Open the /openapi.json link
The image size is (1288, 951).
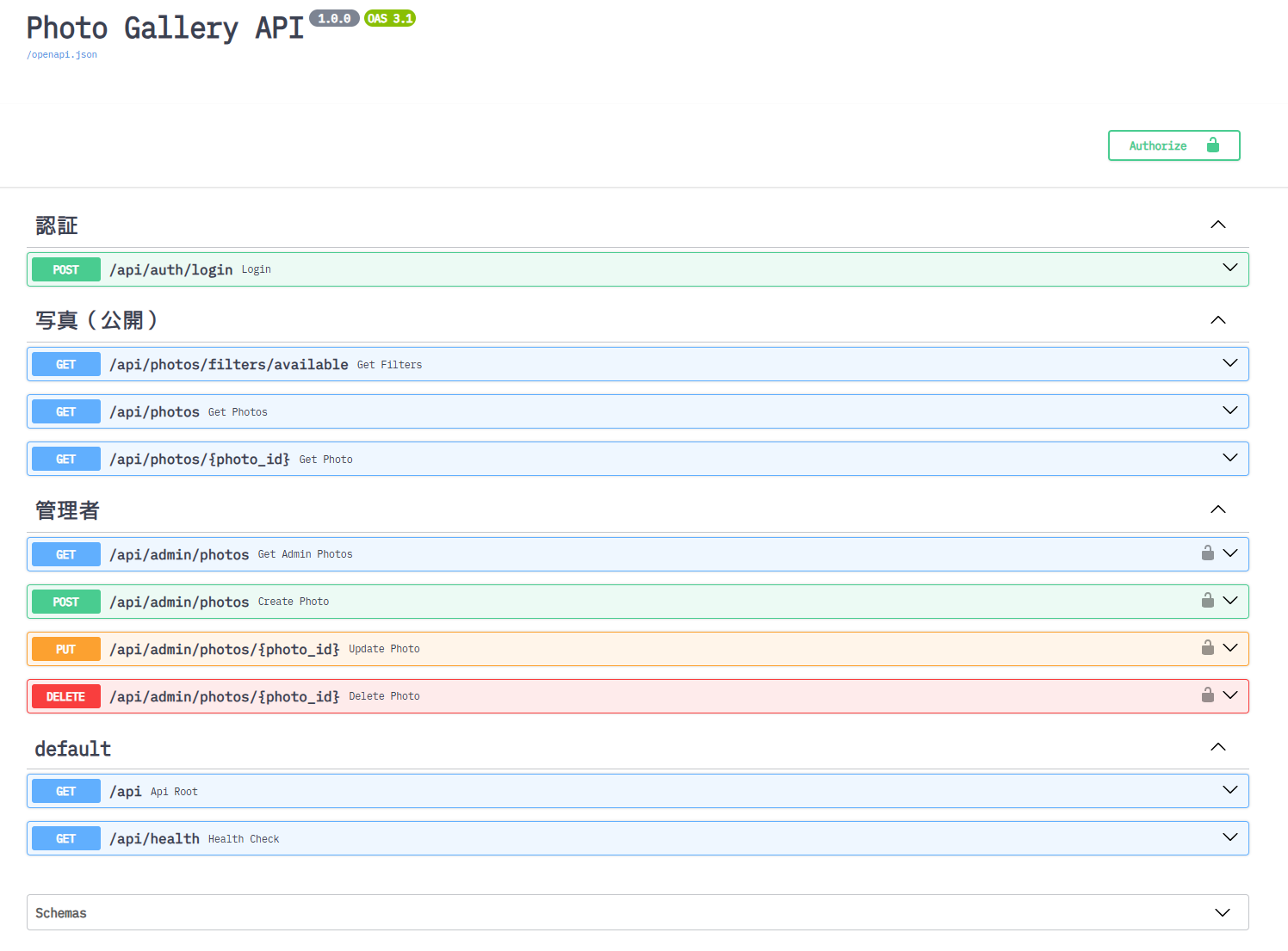[x=62, y=55]
